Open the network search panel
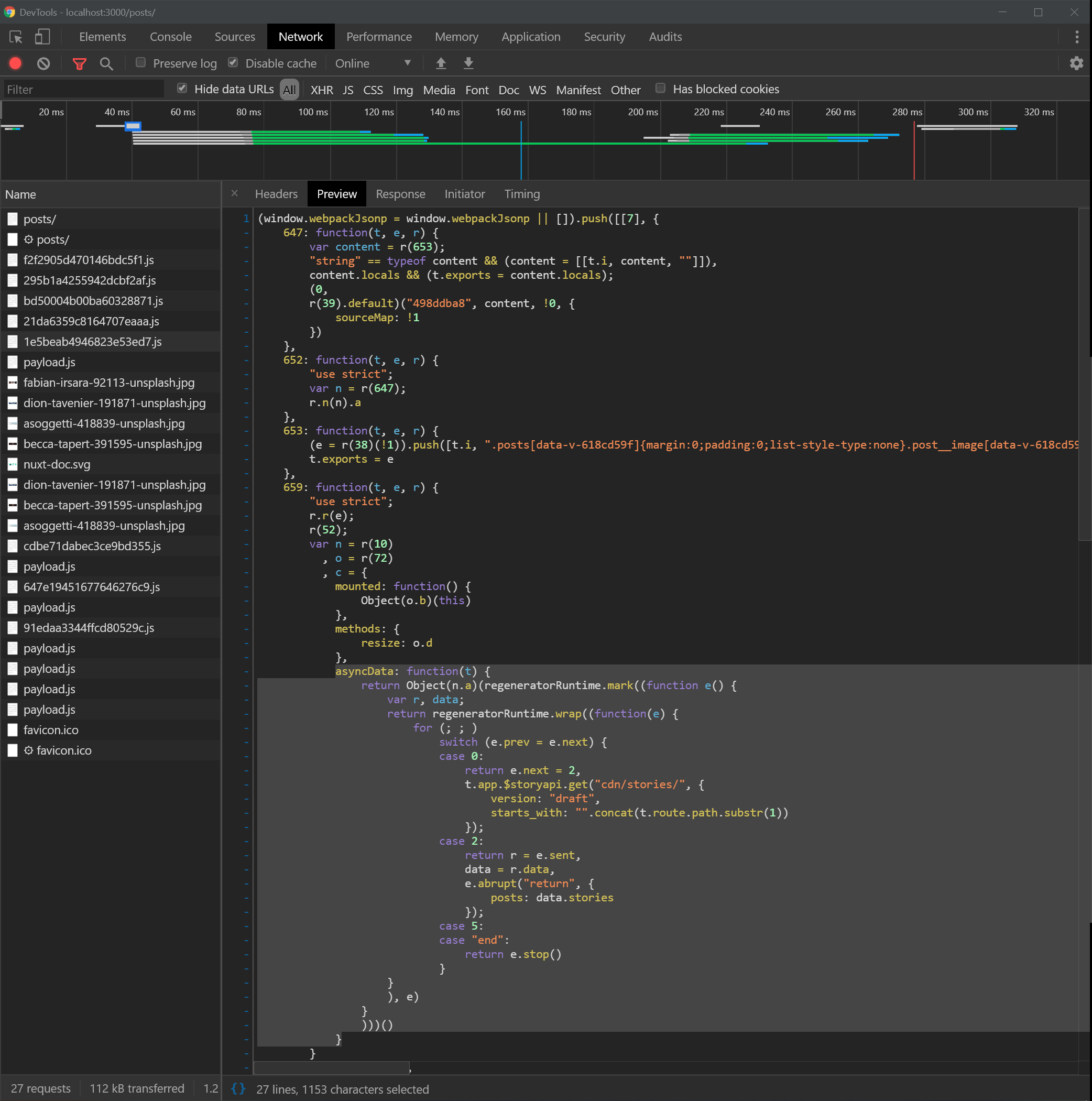This screenshot has width=1092, height=1101. pyautogui.click(x=106, y=63)
